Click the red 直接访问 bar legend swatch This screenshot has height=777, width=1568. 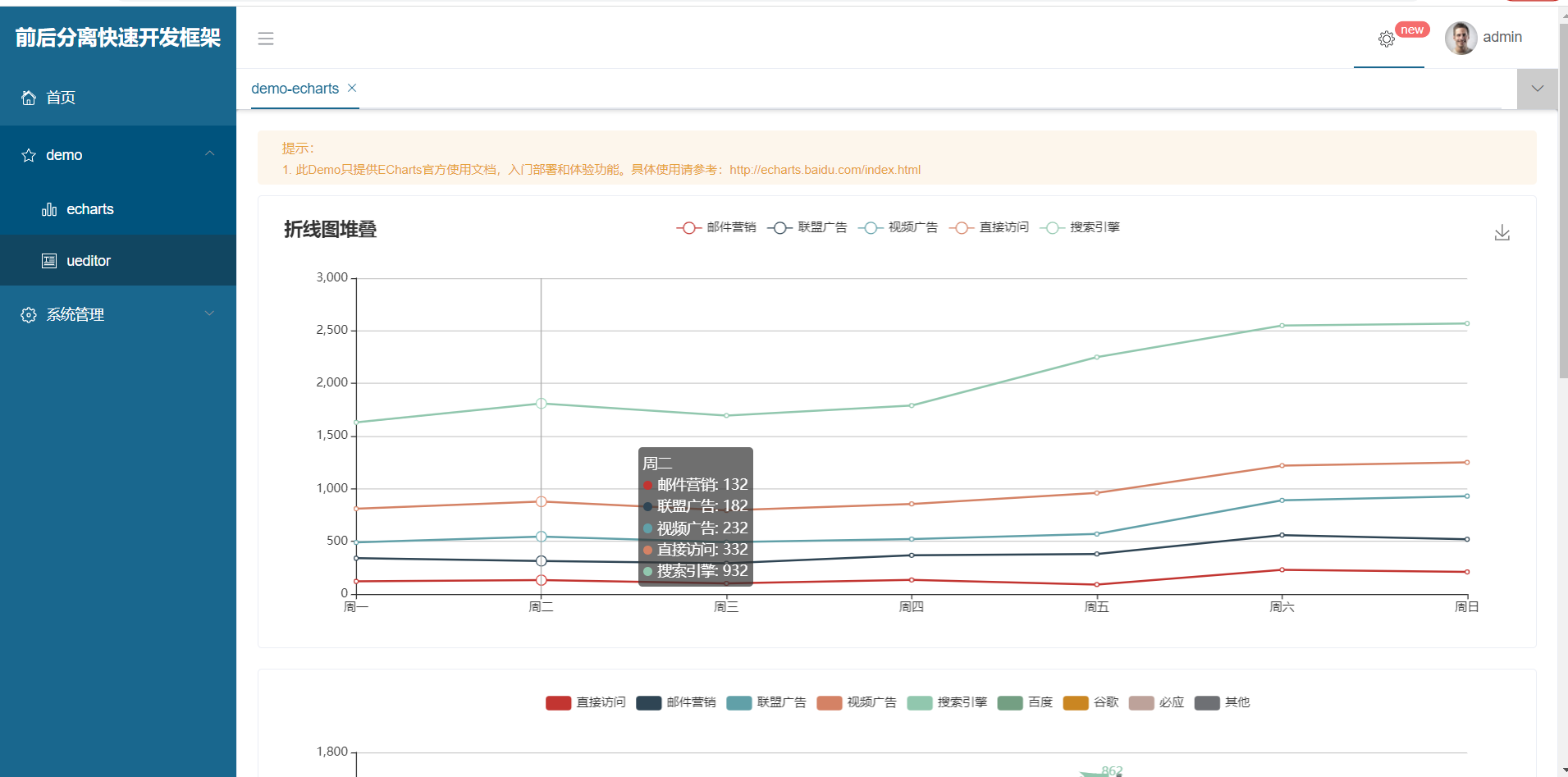tap(558, 702)
